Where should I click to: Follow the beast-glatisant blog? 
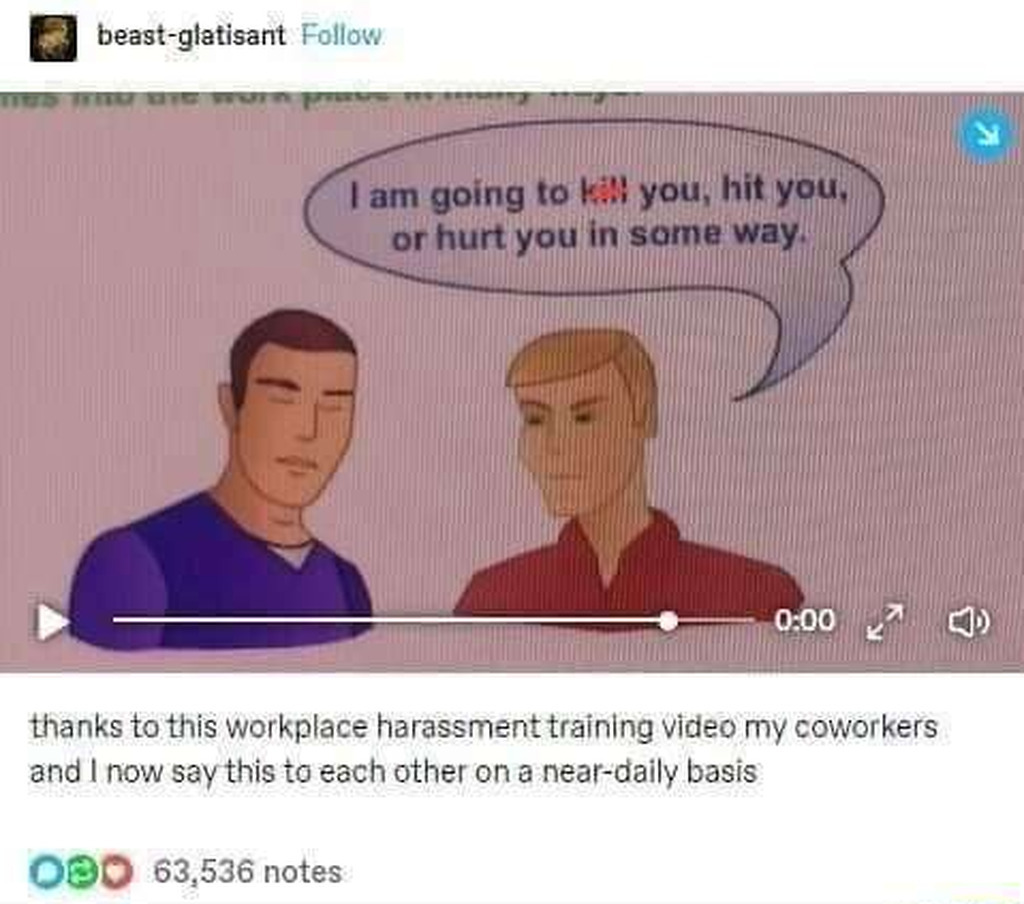342,35
